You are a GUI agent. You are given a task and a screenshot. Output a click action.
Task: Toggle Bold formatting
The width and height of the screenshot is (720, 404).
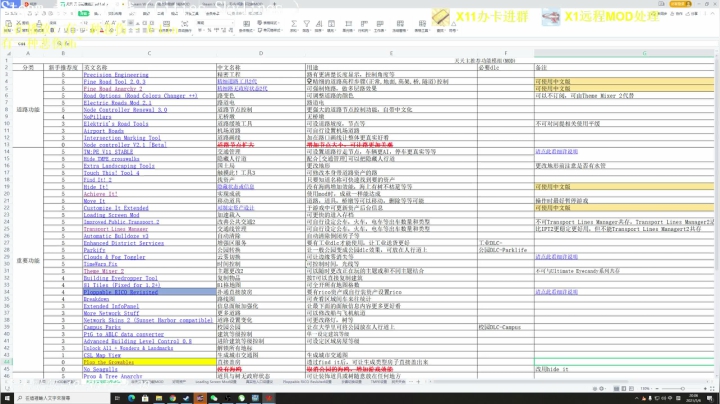52,30
